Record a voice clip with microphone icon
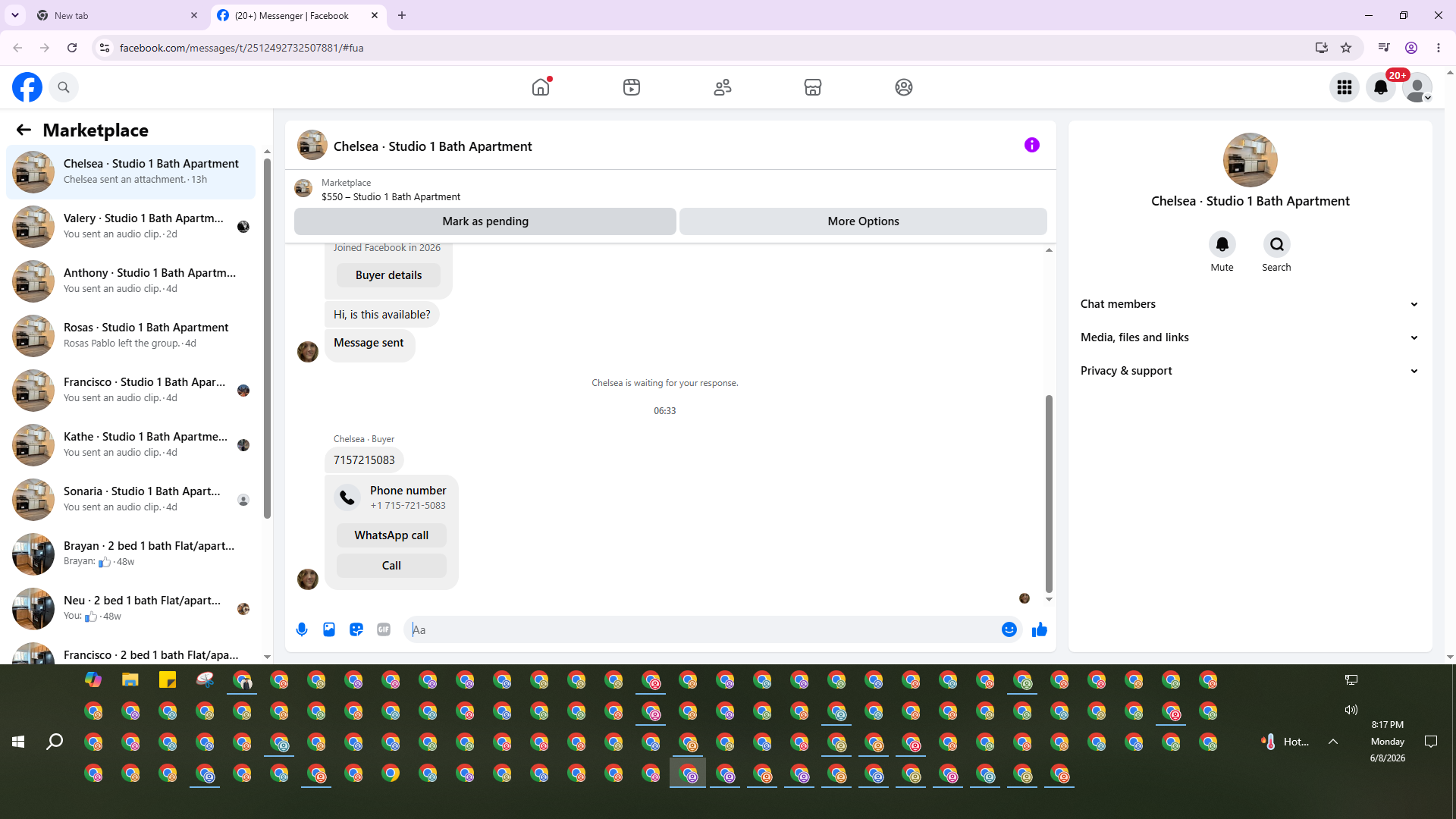This screenshot has height=819, width=1456. click(302, 629)
